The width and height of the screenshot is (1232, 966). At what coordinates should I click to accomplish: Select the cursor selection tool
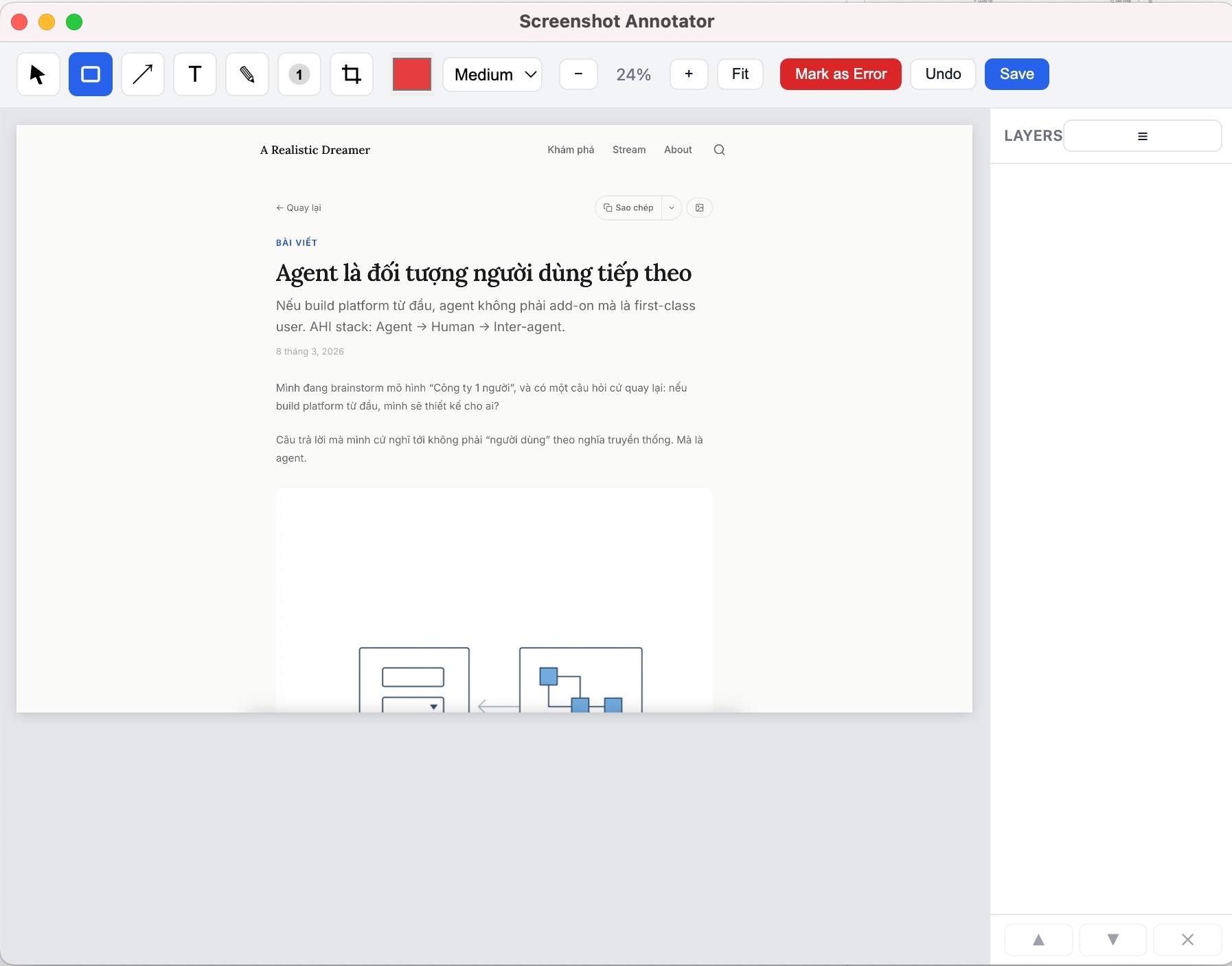pos(38,74)
